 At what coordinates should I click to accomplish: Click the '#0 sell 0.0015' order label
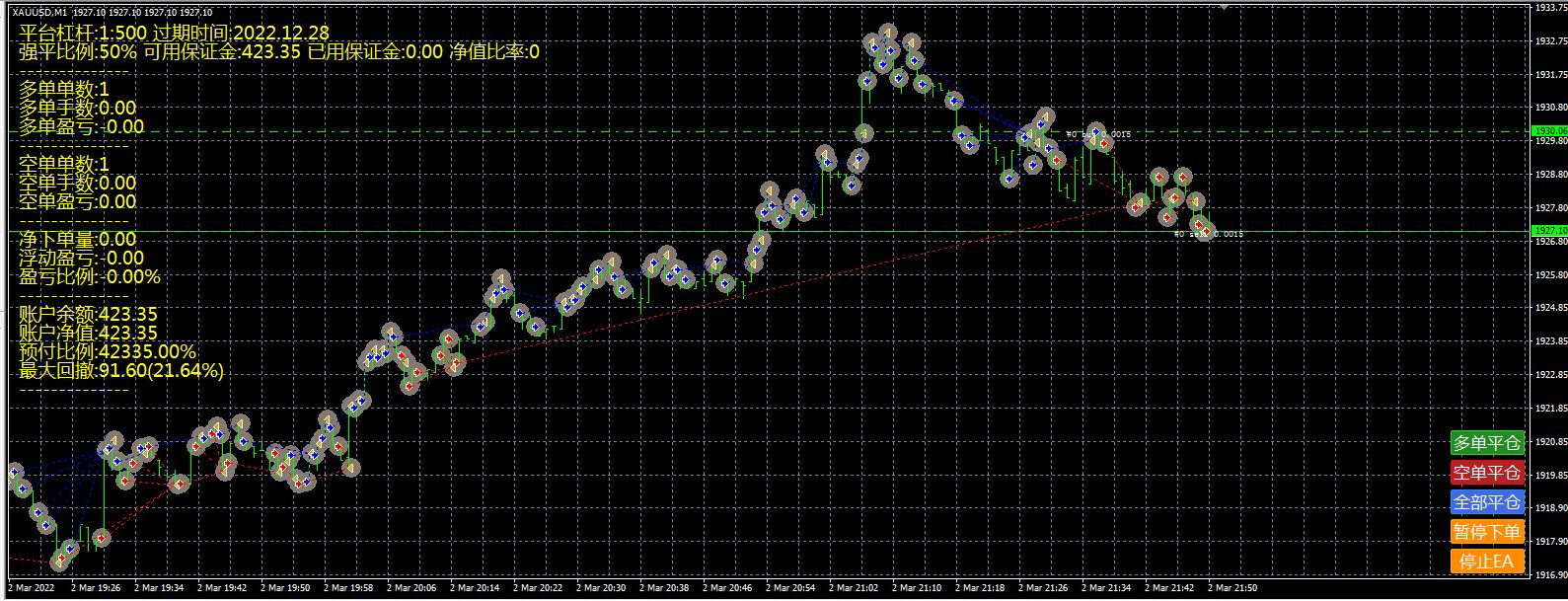point(1208,234)
